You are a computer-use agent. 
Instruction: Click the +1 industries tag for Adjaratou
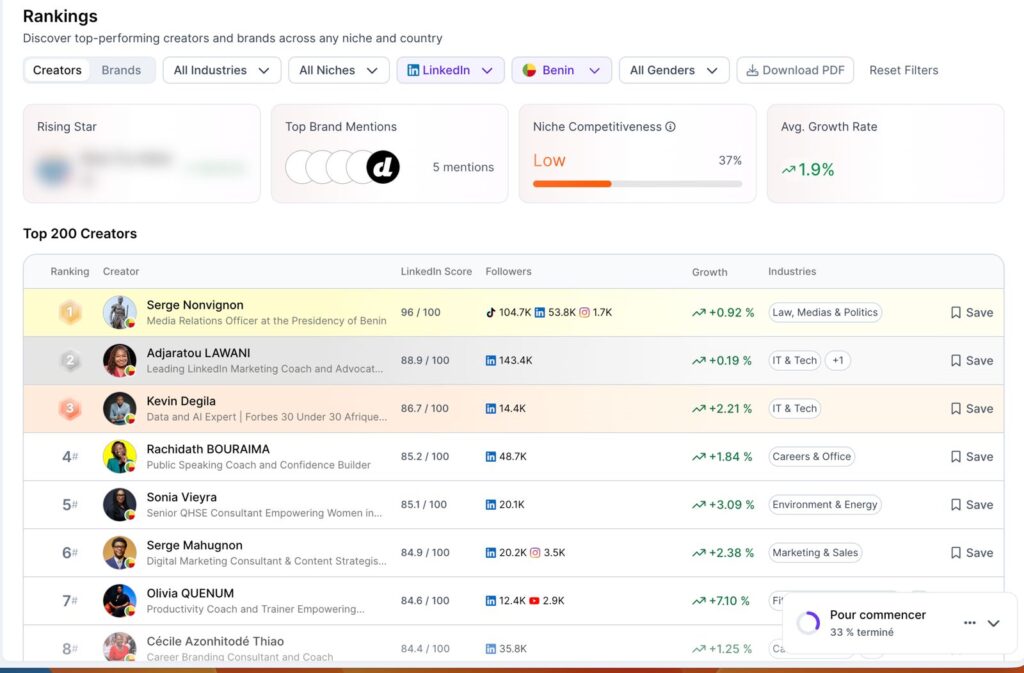click(838, 361)
